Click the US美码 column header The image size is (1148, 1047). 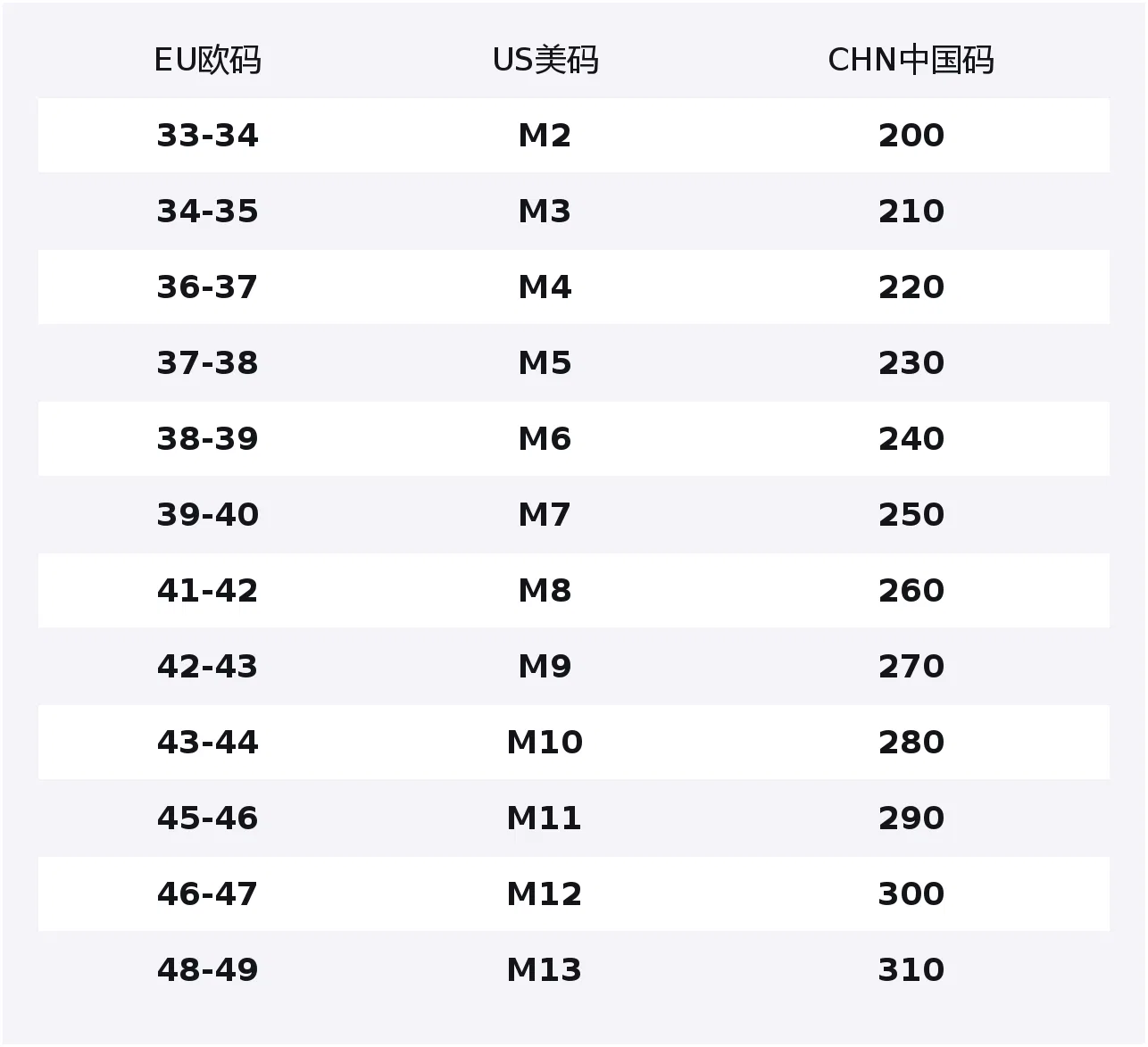(x=545, y=60)
